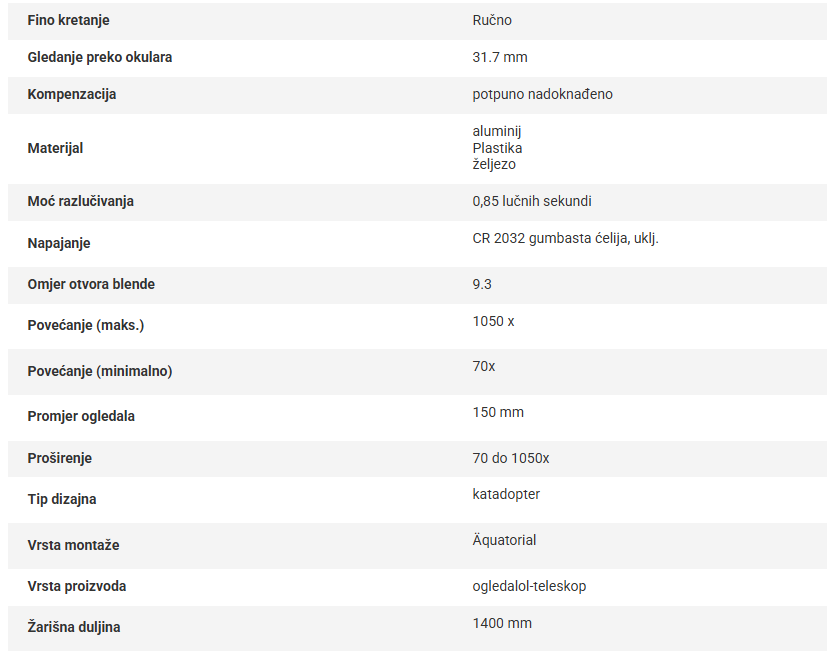Click the 'Moć razlučivanja' label
The height and width of the screenshot is (658, 827).
[x=80, y=201]
